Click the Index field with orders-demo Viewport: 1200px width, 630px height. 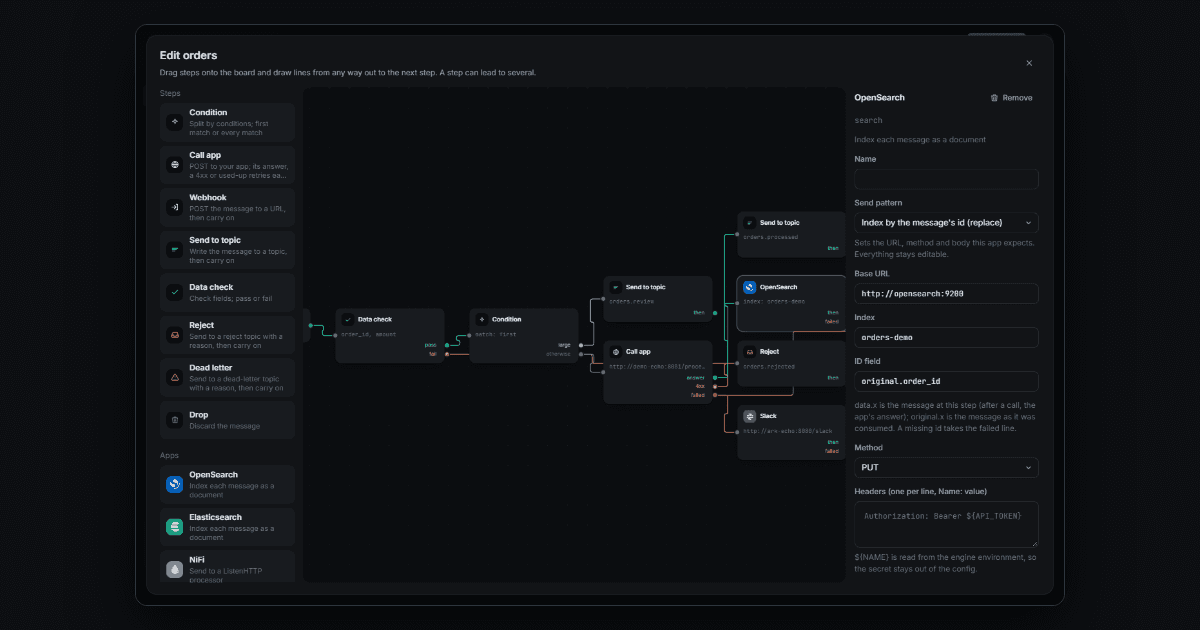946,337
